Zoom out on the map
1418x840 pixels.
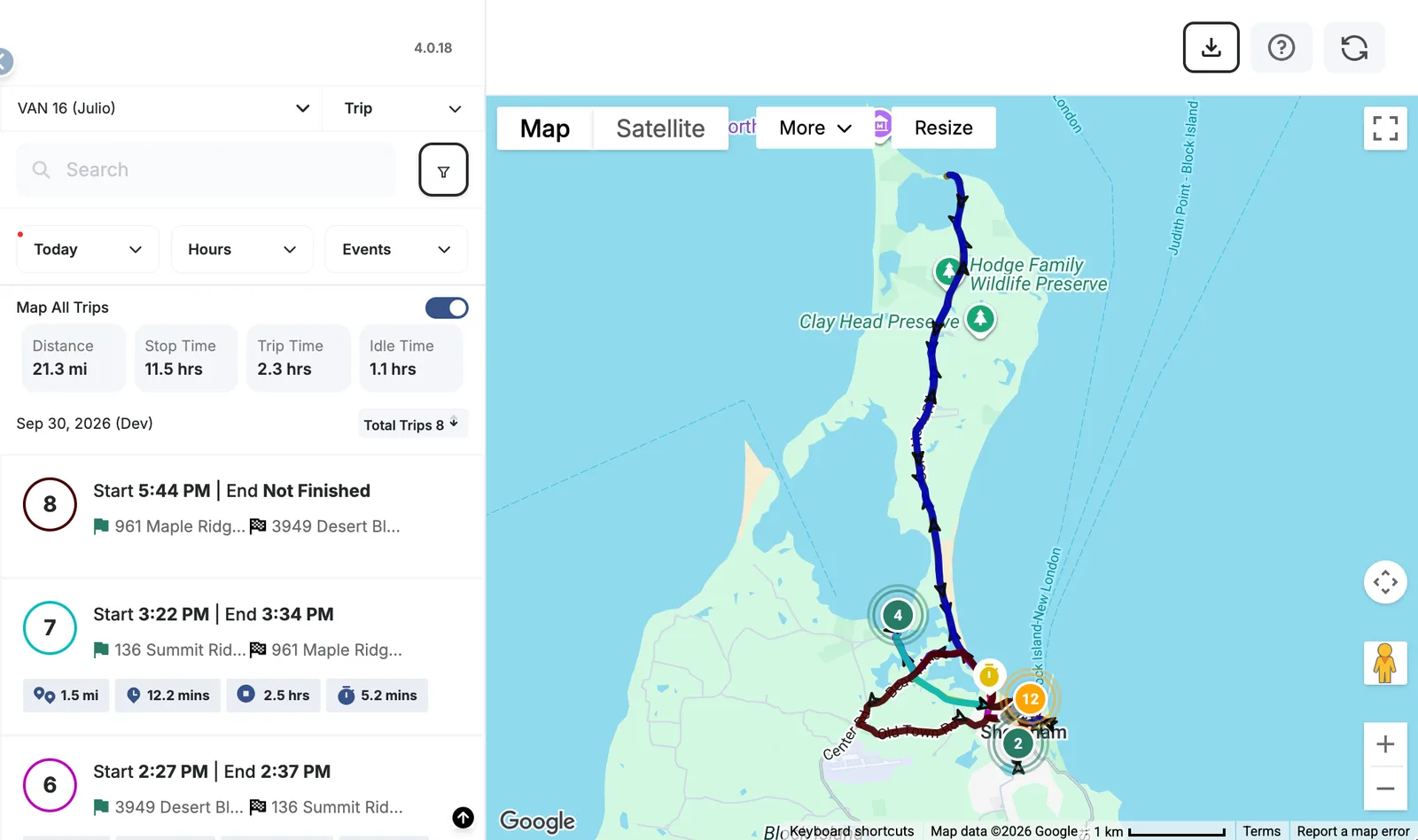point(1385,789)
